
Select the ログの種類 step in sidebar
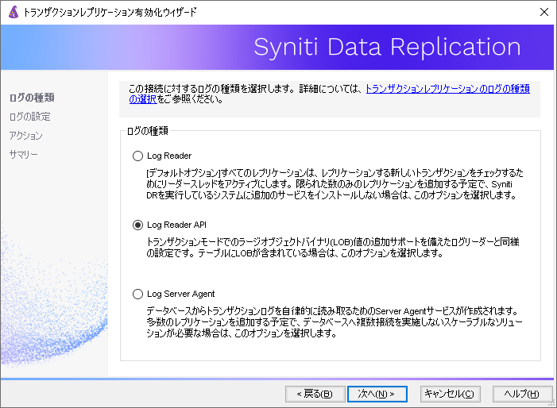(32, 98)
